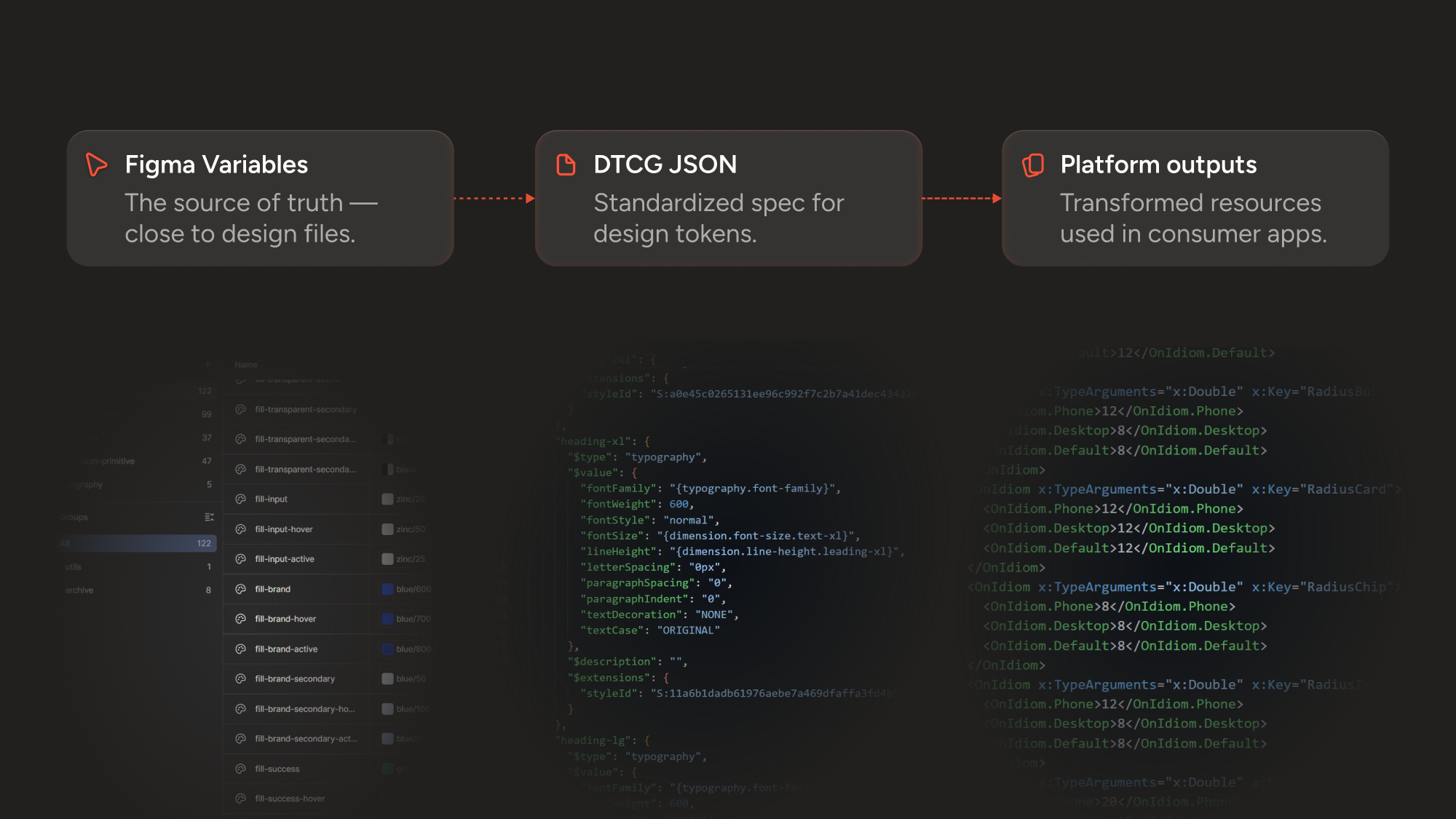Click the cursor icon on the Figma Variables card
This screenshot has width=1456, height=819.
pos(95,165)
